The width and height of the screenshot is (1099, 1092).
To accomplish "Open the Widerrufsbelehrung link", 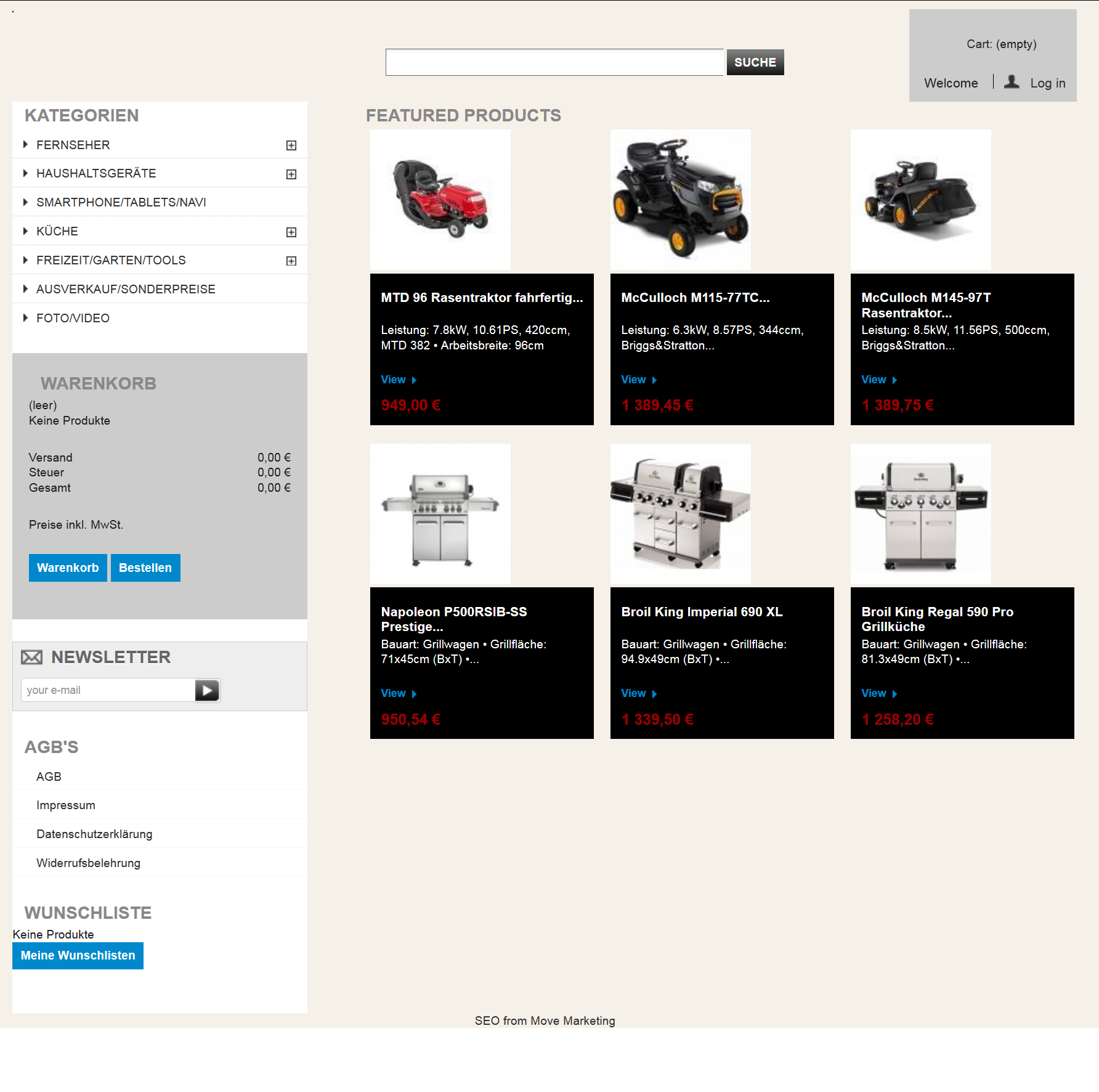I will pos(88,863).
